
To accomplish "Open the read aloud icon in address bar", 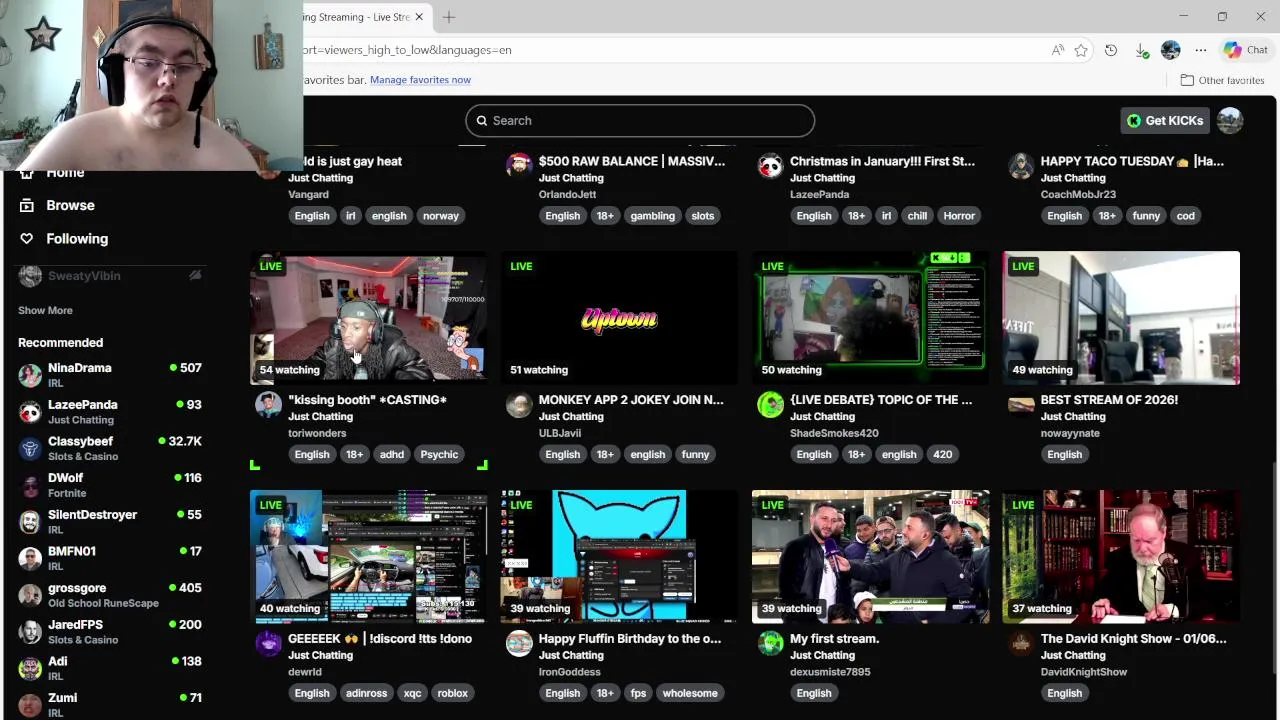I will tap(1058, 50).
